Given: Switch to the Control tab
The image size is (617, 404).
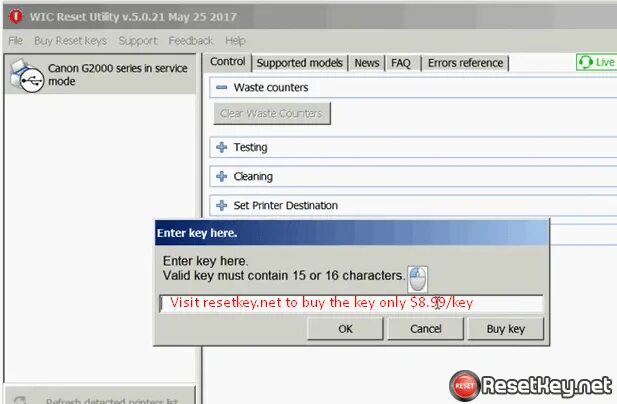Looking at the screenshot, I should 227,62.
